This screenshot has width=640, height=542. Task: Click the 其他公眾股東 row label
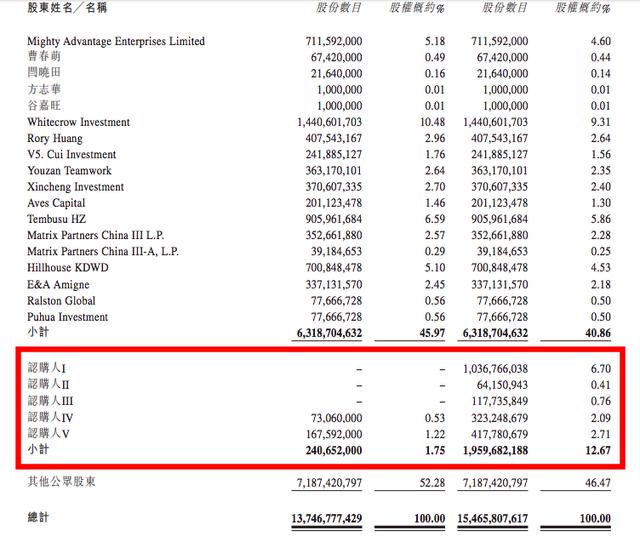coord(62,482)
